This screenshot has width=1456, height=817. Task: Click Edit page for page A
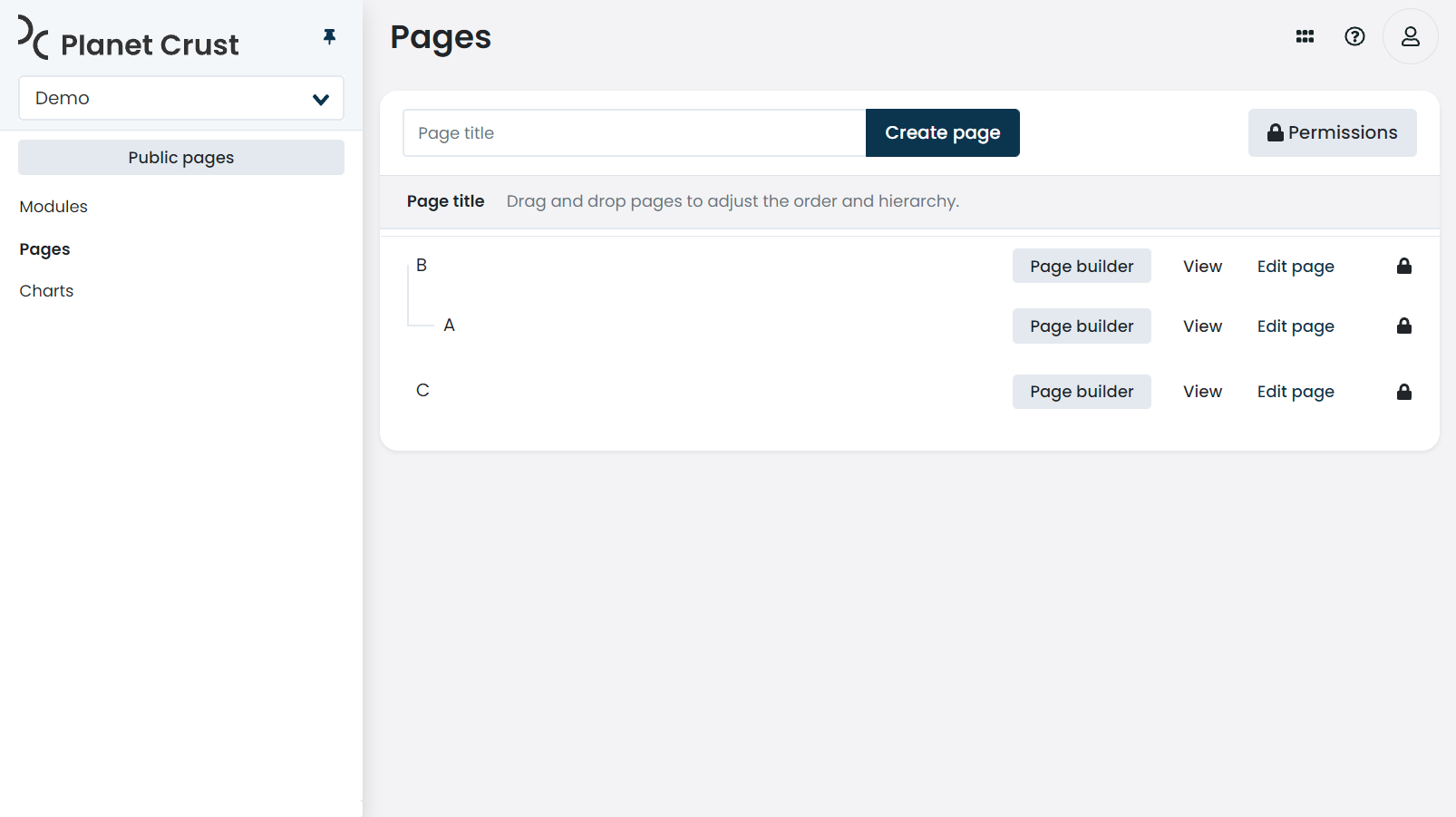(1296, 326)
